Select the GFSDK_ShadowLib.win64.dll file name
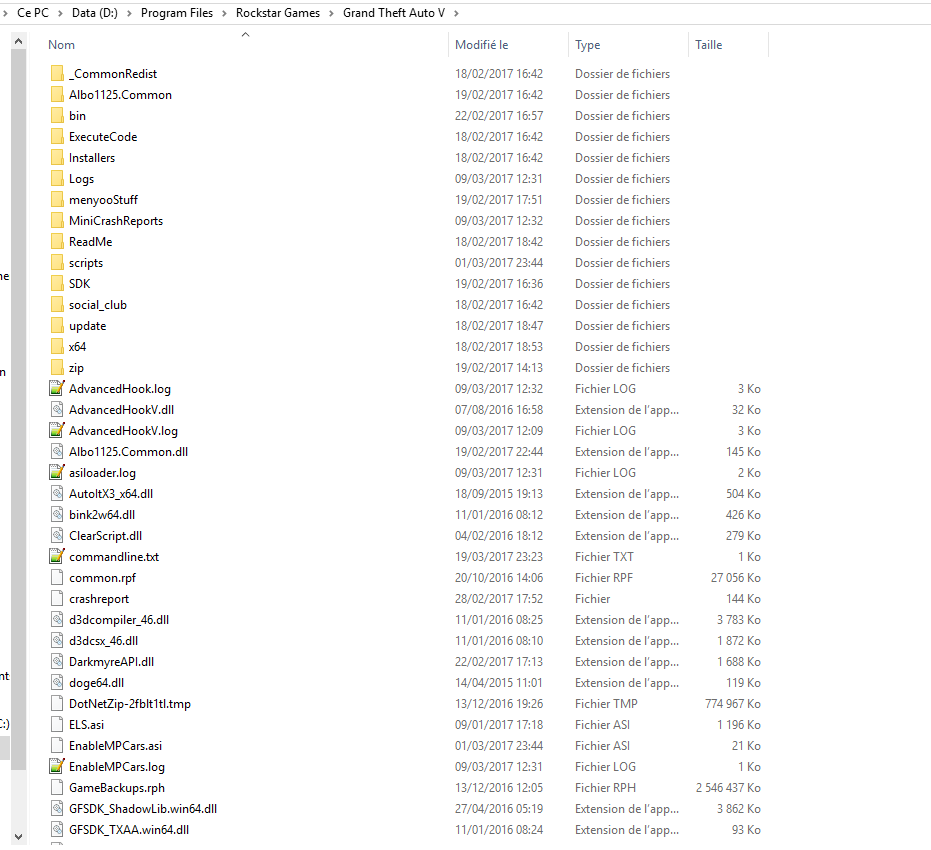 [142, 809]
